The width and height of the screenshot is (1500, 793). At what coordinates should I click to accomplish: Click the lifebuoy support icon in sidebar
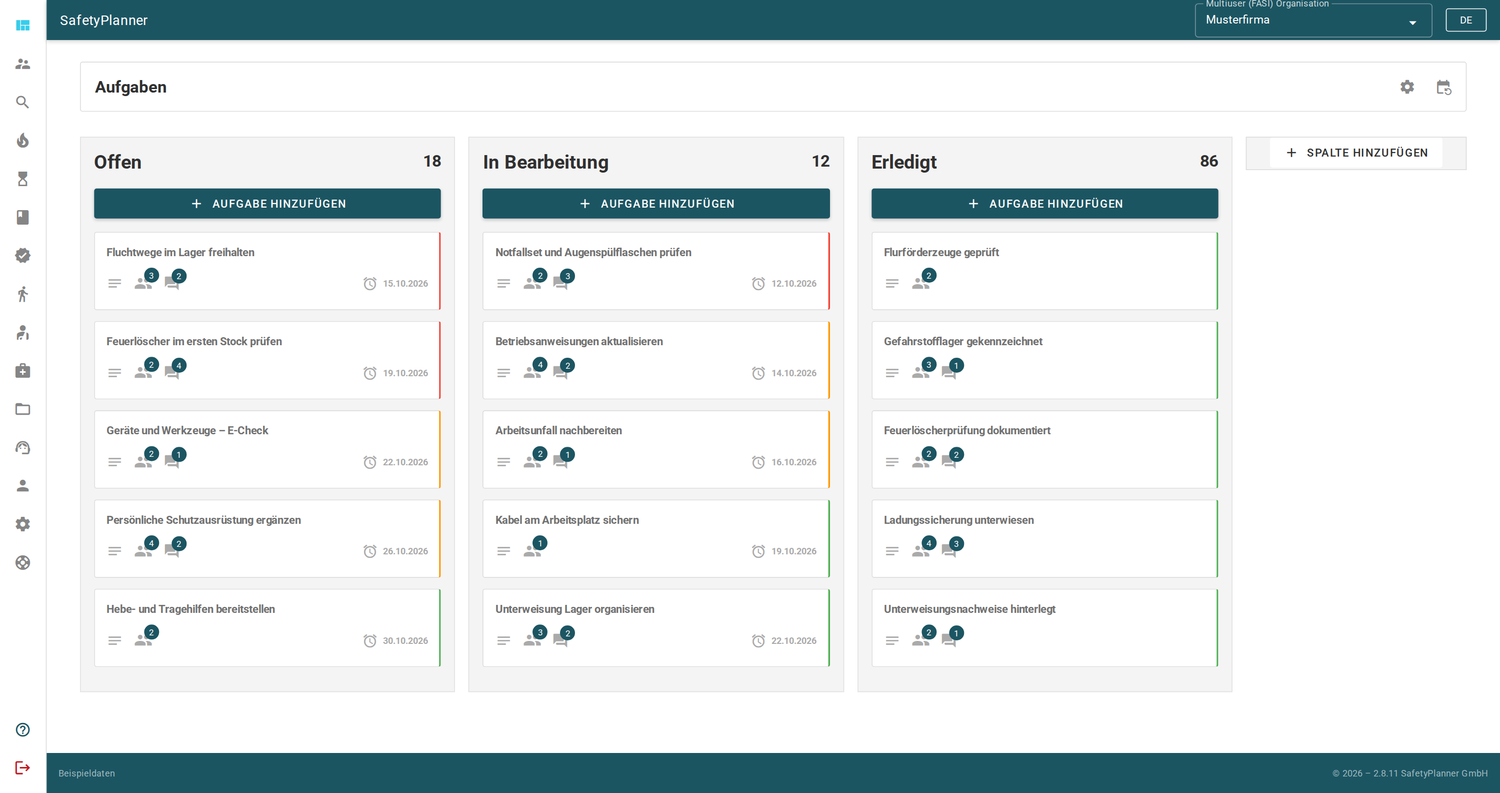tap(23, 562)
